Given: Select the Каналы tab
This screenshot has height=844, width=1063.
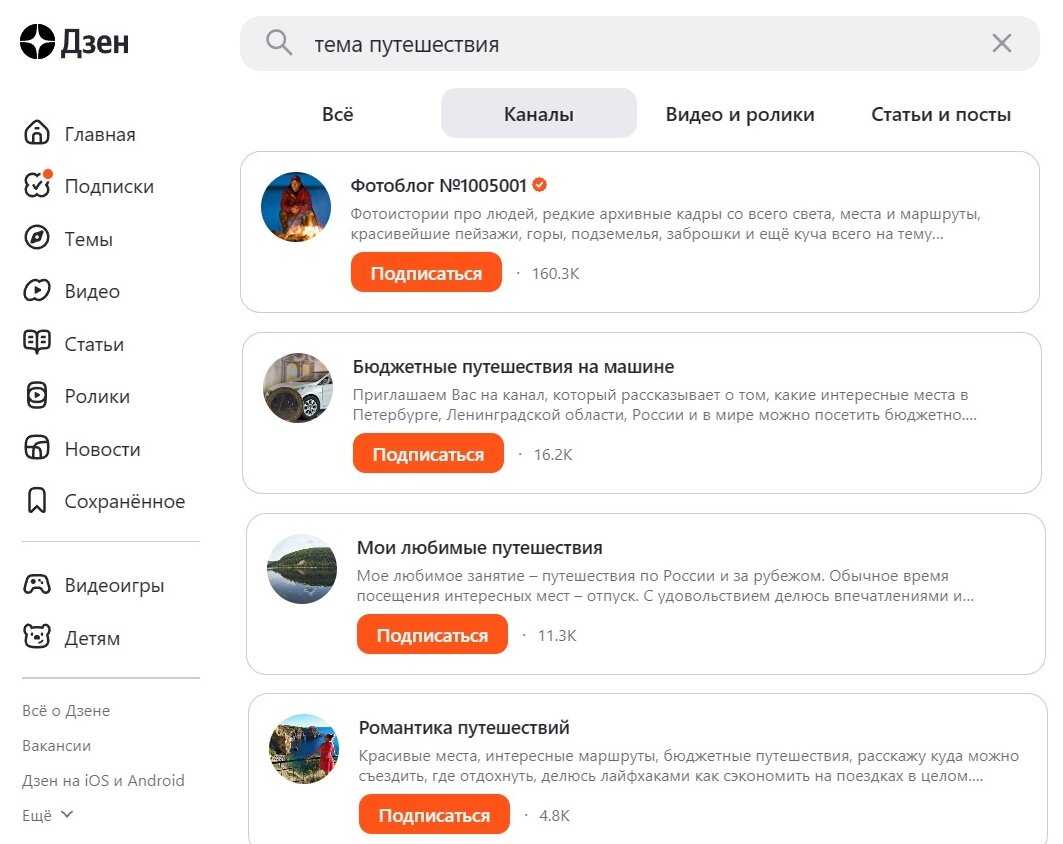Looking at the screenshot, I should click(538, 113).
